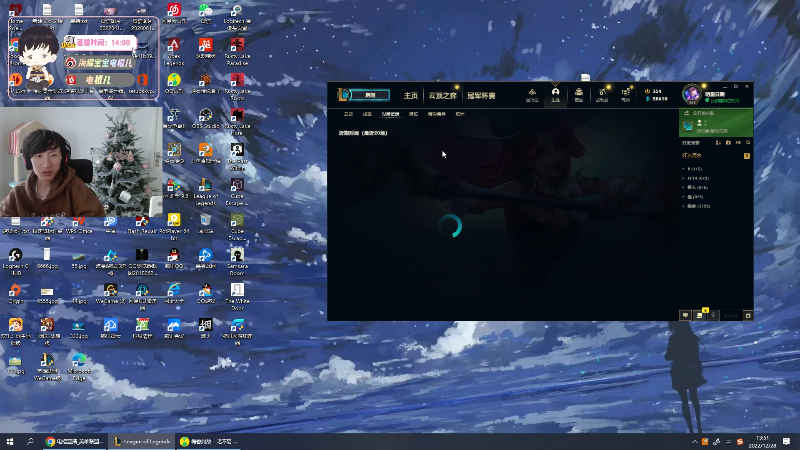800x450 pixels.
Task: Click the taskbar clock
Action: 762,441
